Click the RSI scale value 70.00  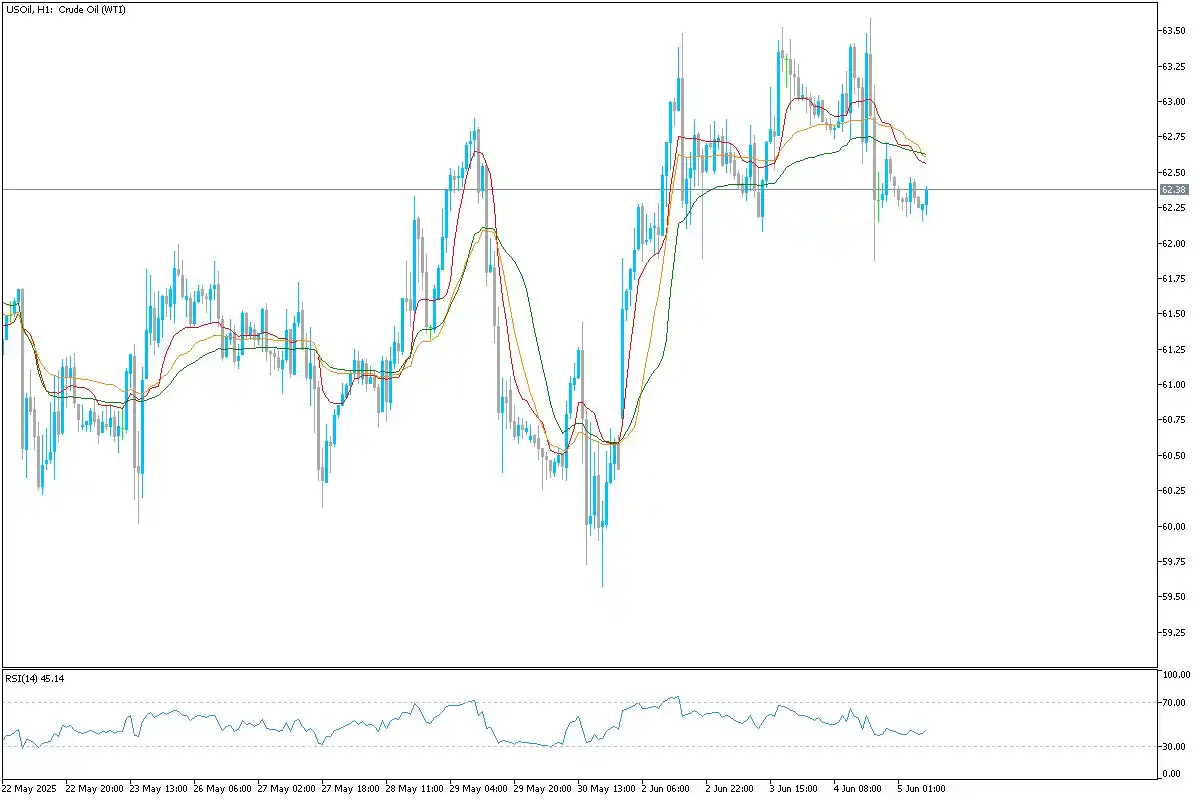pos(1173,703)
